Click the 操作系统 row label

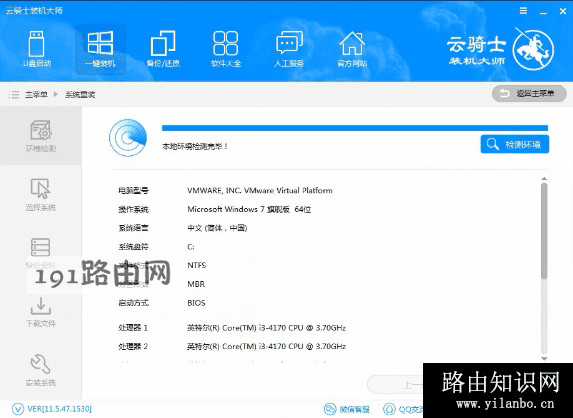click(x=133, y=209)
